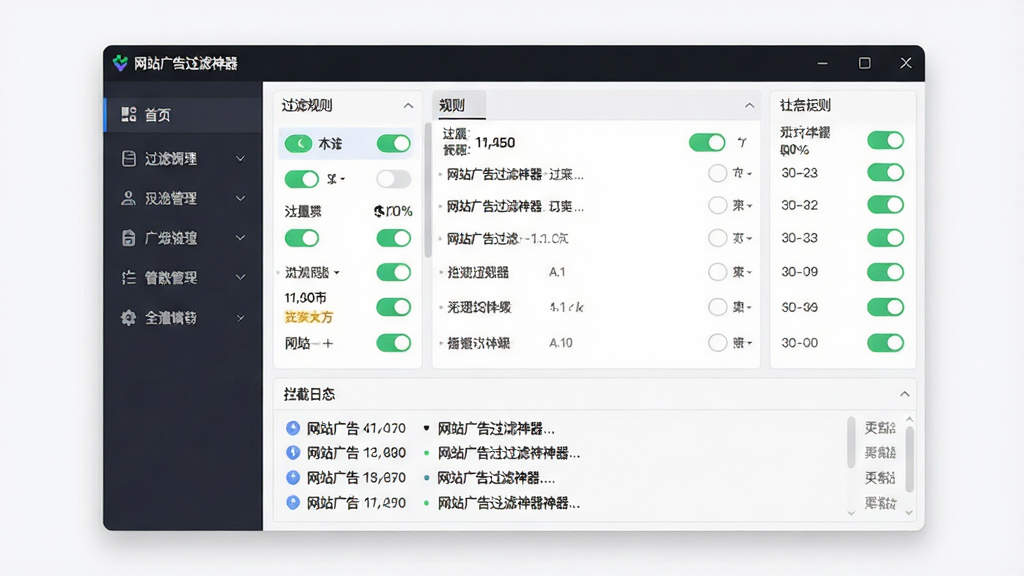Maximize the 网站广告过滤神器 window

pyautogui.click(x=865, y=63)
